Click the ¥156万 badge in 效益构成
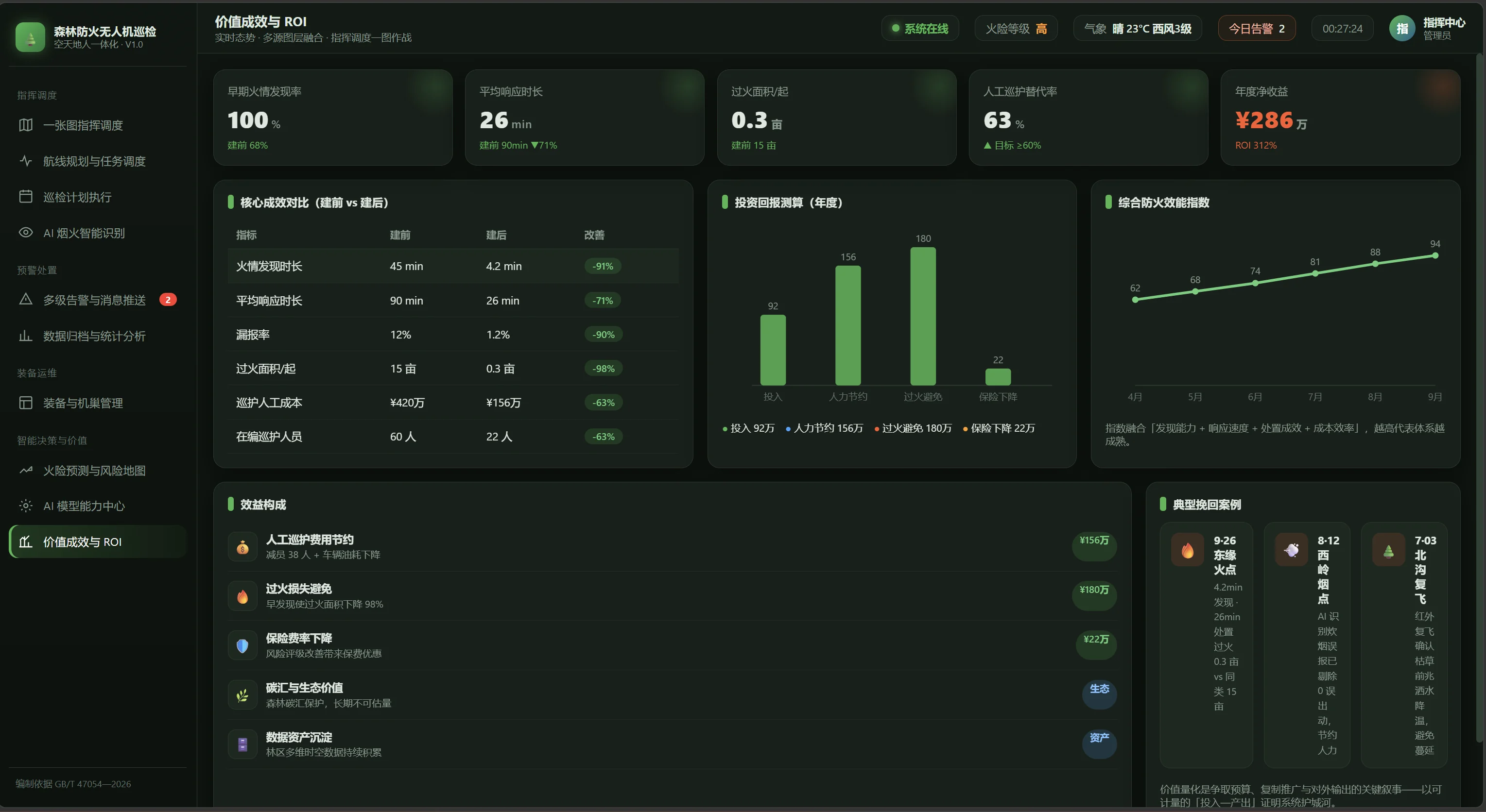Viewport: 1486px width, 812px height. (x=1094, y=547)
